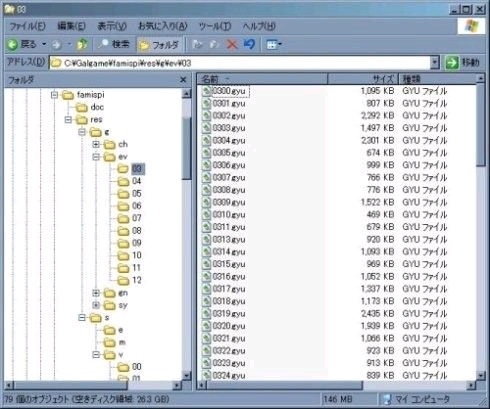Open the ツール(T) menu
Image resolution: width=490 pixels, height=409 pixels.
215,26
